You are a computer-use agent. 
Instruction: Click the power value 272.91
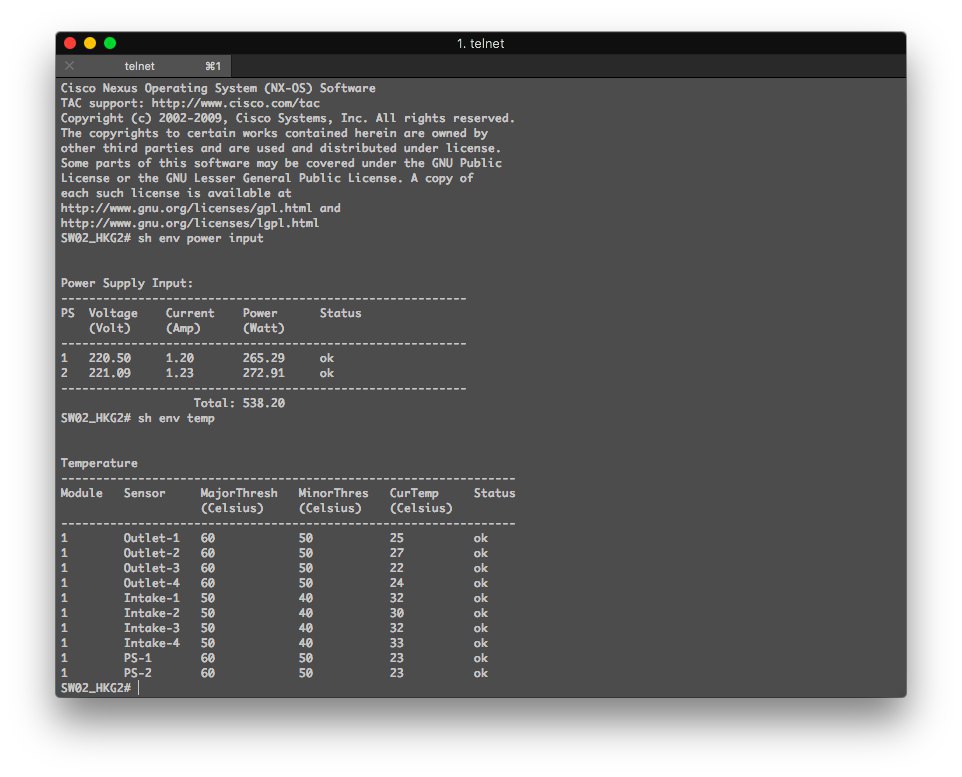click(264, 373)
